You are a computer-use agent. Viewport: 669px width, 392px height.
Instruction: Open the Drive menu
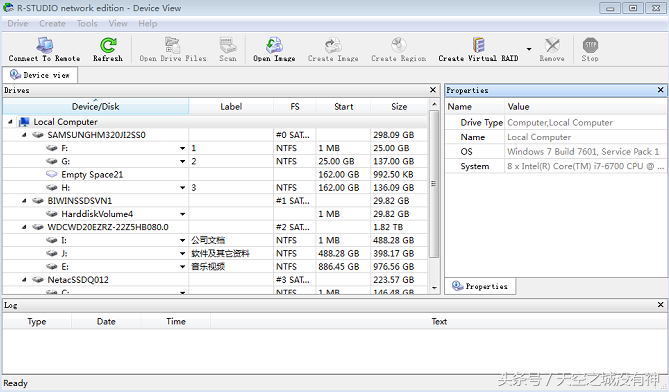pos(17,23)
